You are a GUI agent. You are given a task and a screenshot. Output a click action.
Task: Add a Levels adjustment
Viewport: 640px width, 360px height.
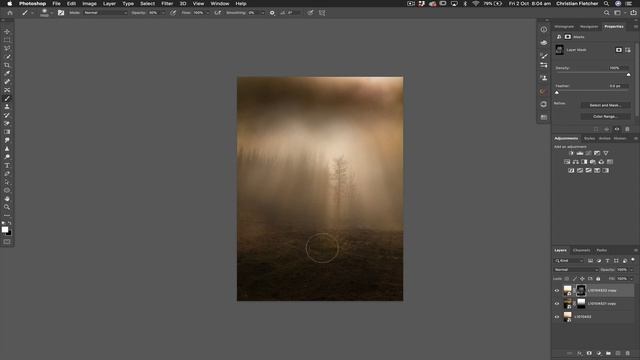(x=580, y=153)
